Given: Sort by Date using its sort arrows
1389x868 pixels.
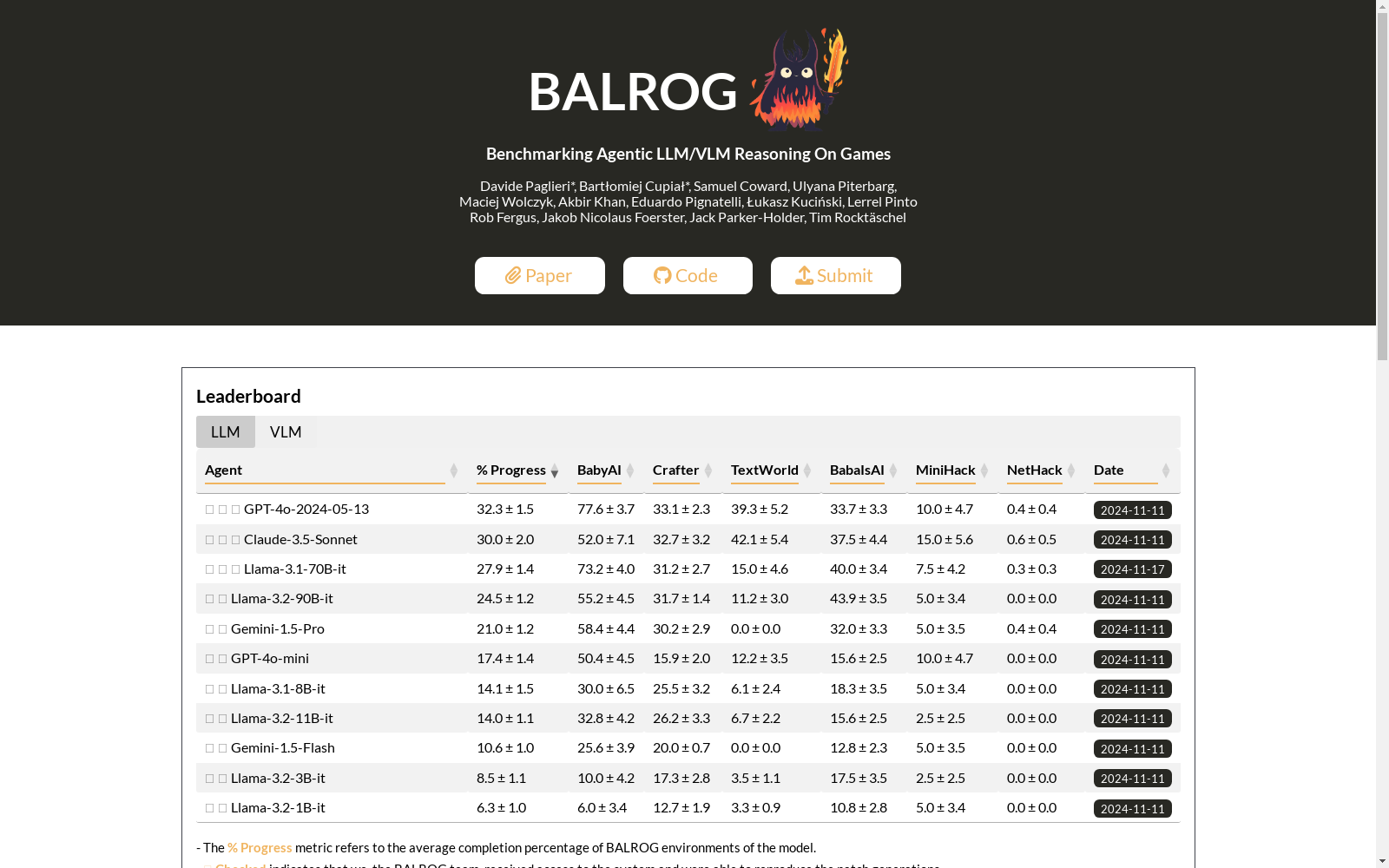Looking at the screenshot, I should pos(1166,470).
